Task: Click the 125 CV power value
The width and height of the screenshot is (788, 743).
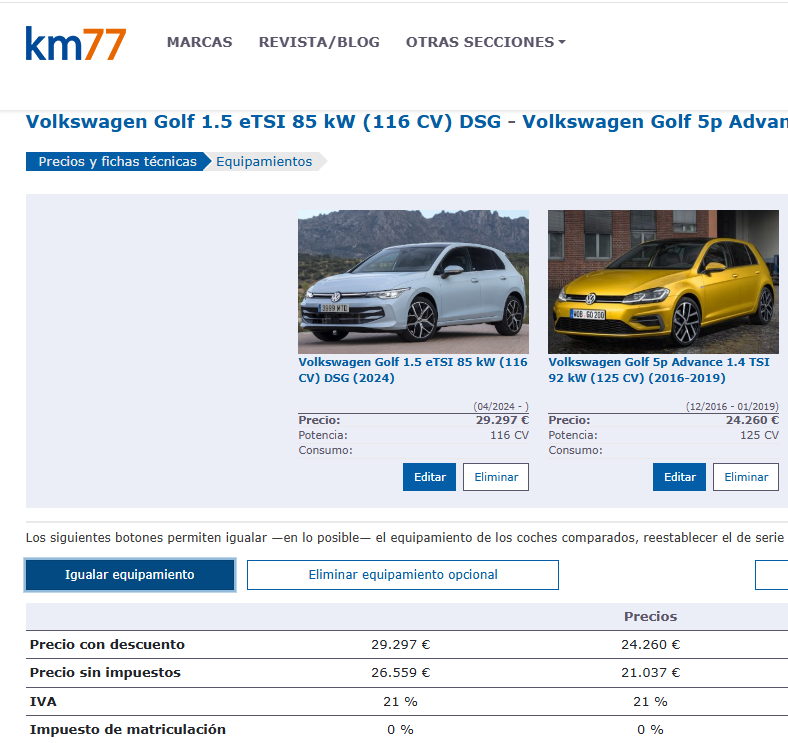Action: point(759,435)
